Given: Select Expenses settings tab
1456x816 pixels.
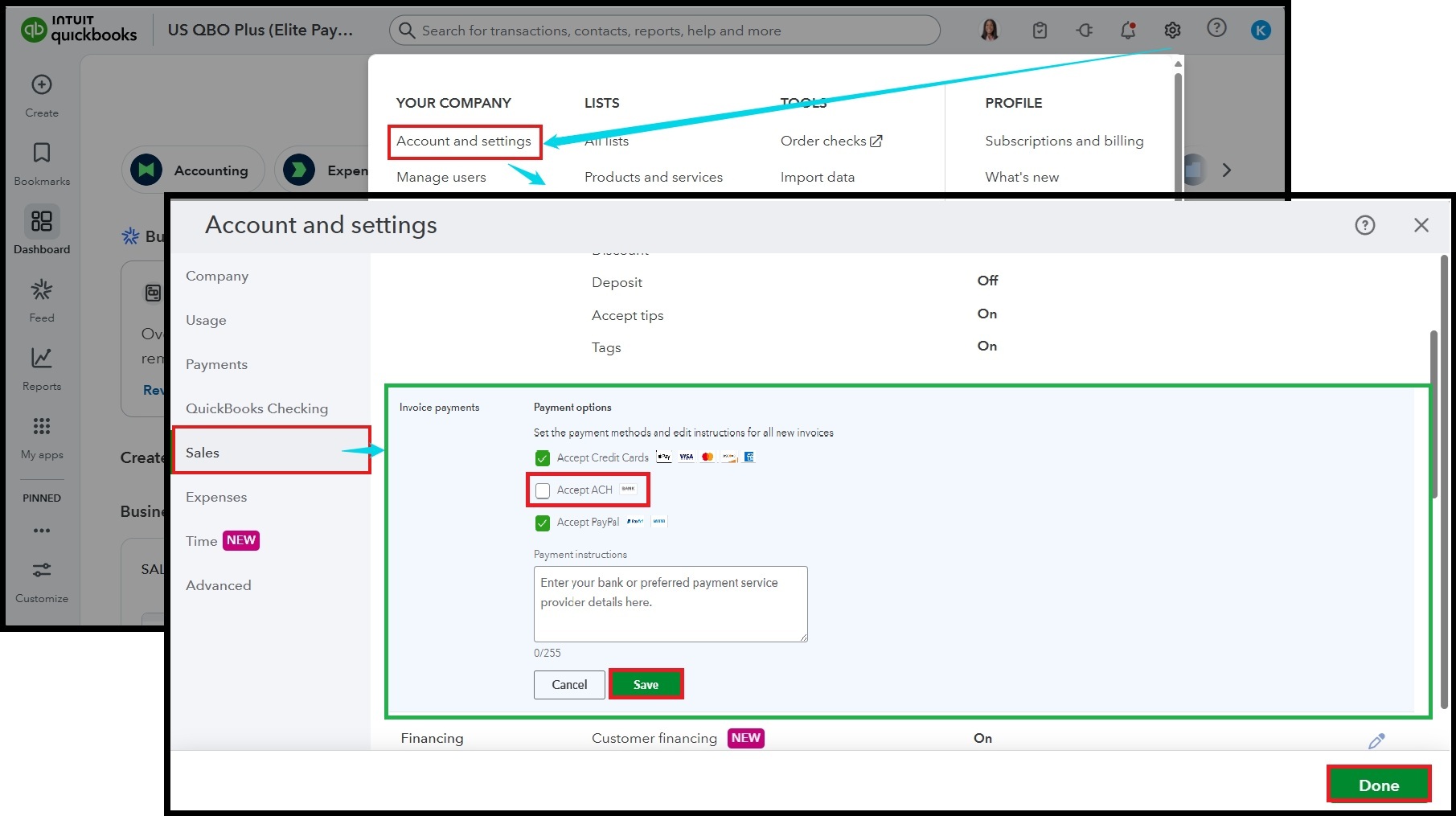Looking at the screenshot, I should [x=216, y=497].
